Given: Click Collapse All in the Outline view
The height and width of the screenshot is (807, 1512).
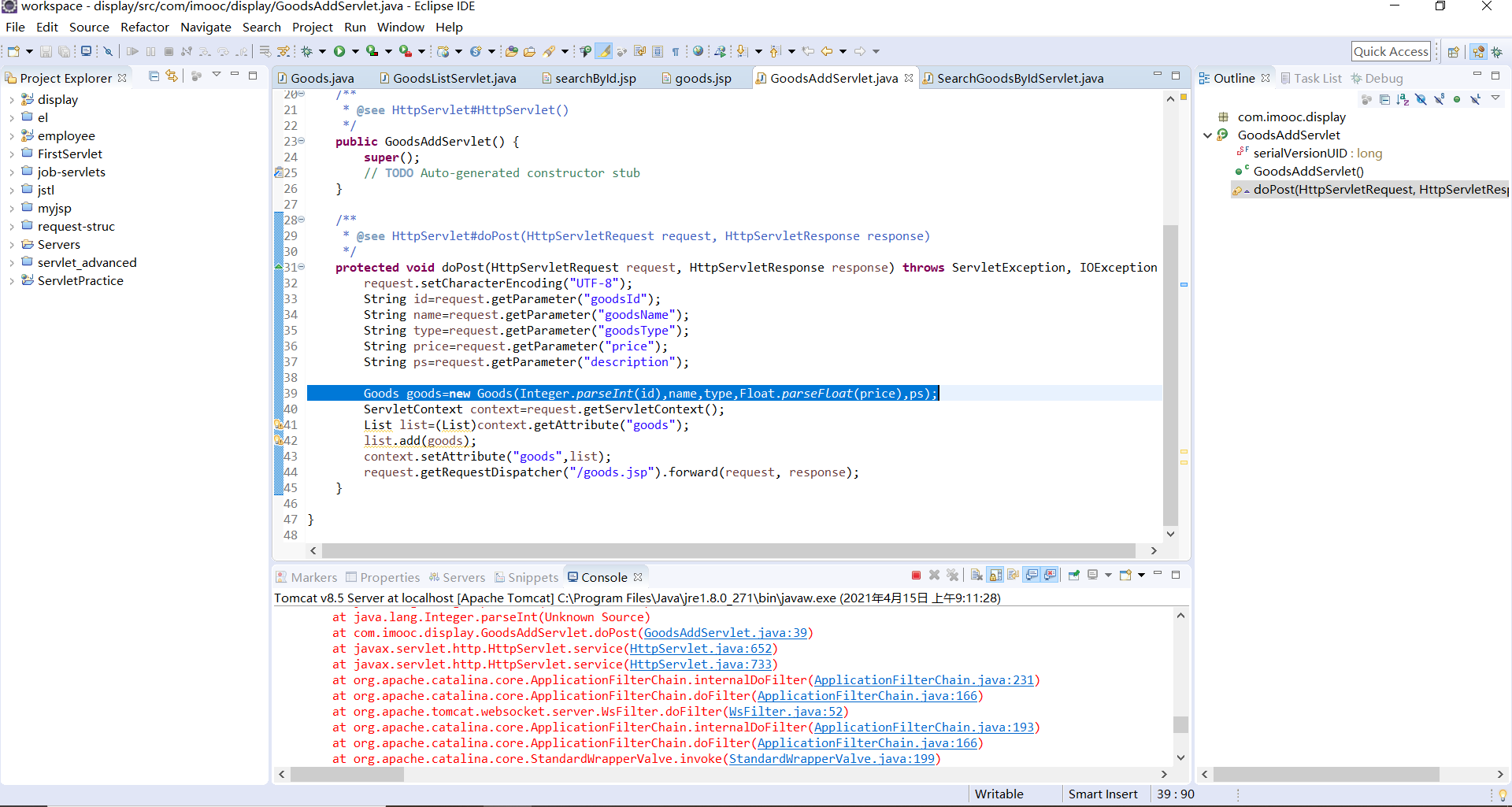Looking at the screenshot, I should click(1384, 99).
